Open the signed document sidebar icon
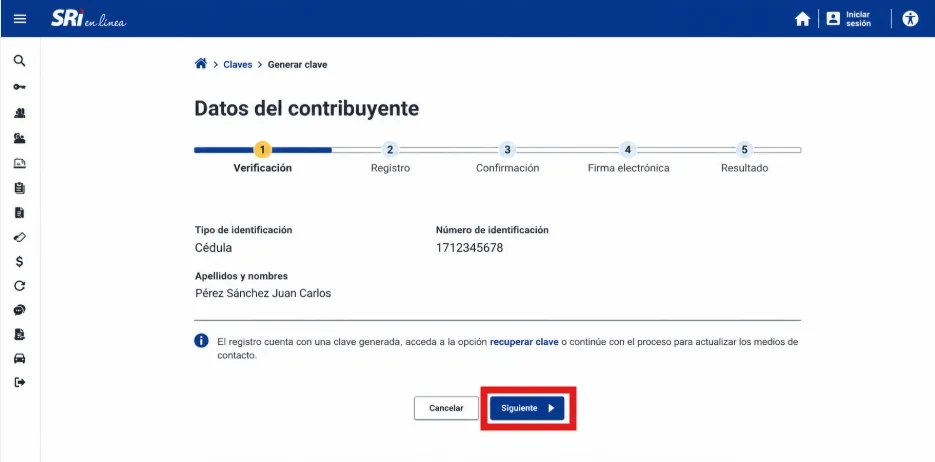 (x=20, y=334)
